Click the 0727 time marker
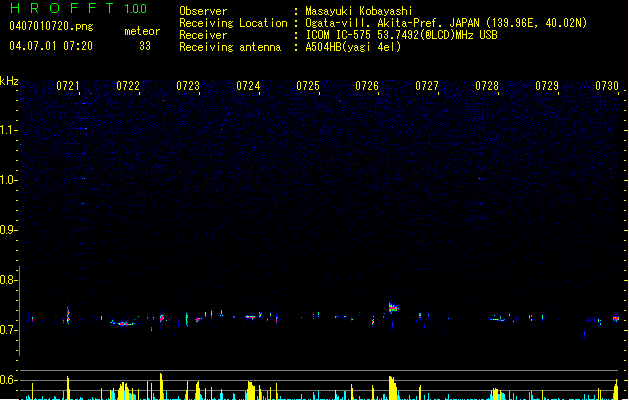 (x=427, y=85)
